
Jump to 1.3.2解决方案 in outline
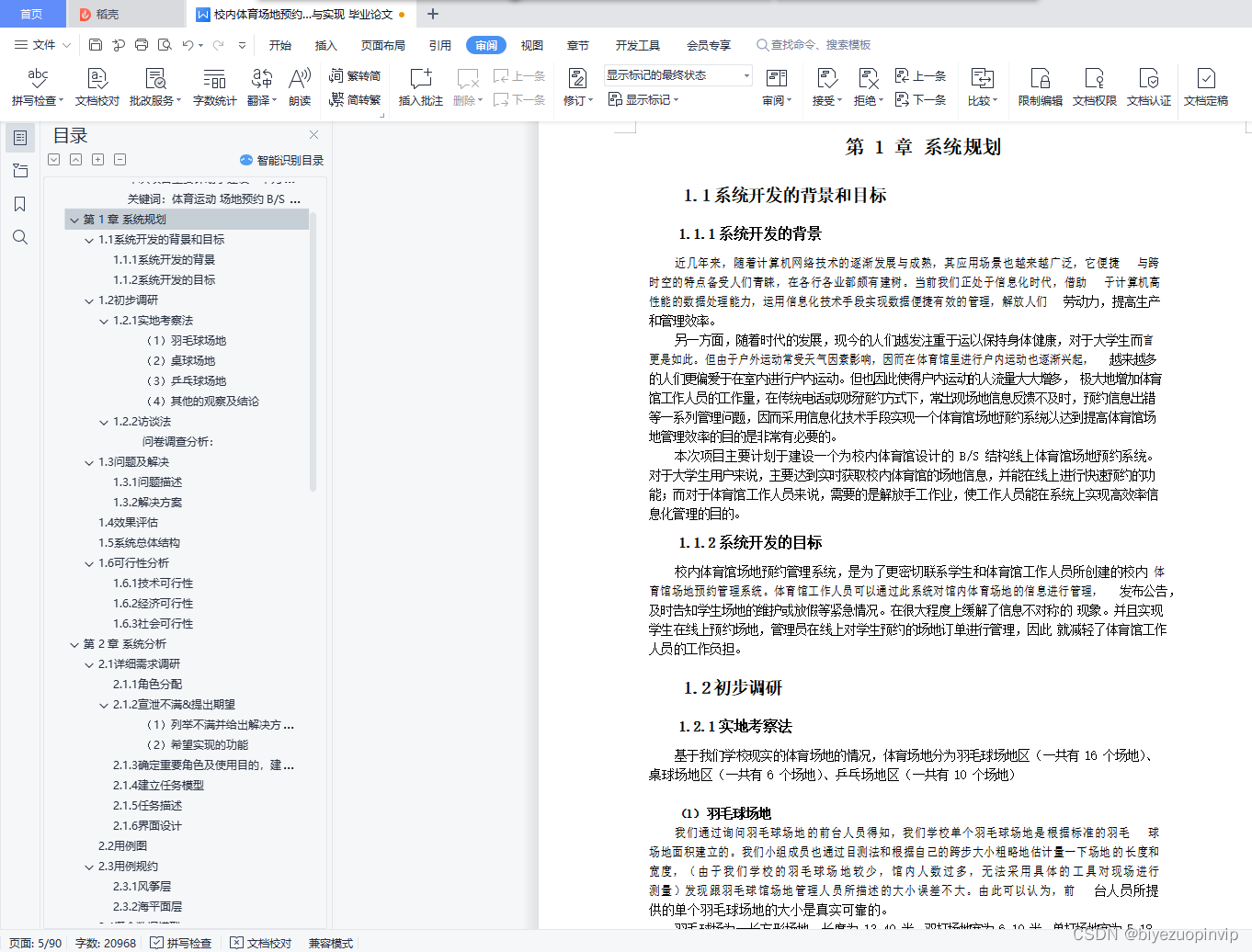coord(148,503)
